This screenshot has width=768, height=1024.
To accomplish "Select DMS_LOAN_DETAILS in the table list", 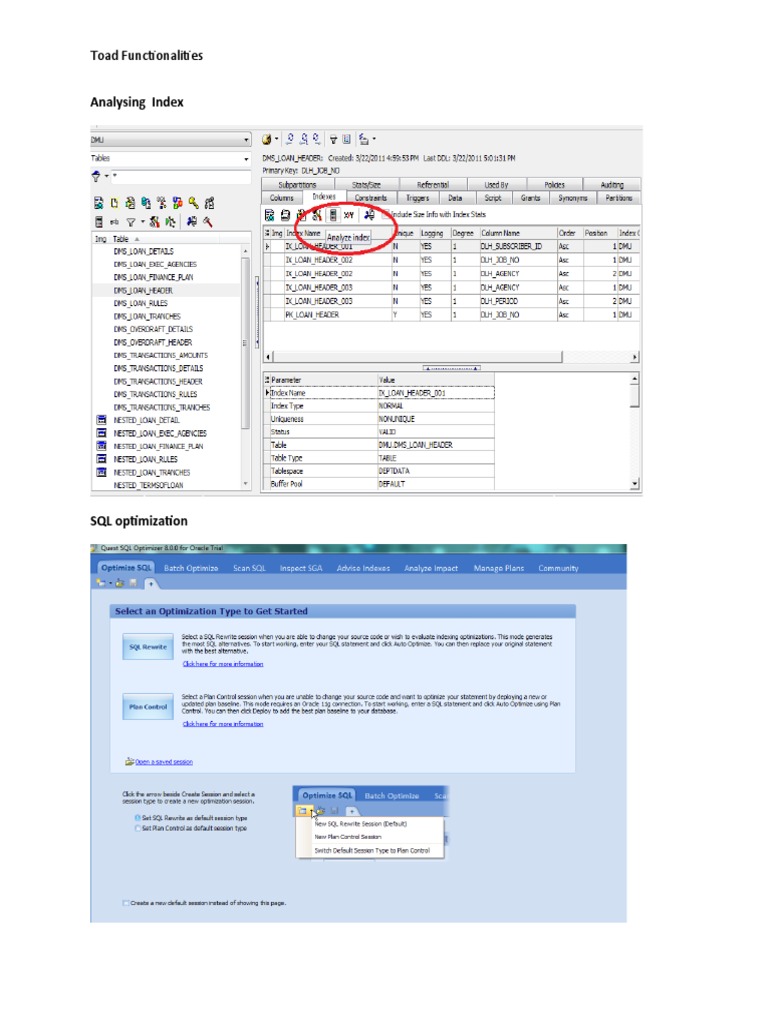I will click(x=144, y=251).
